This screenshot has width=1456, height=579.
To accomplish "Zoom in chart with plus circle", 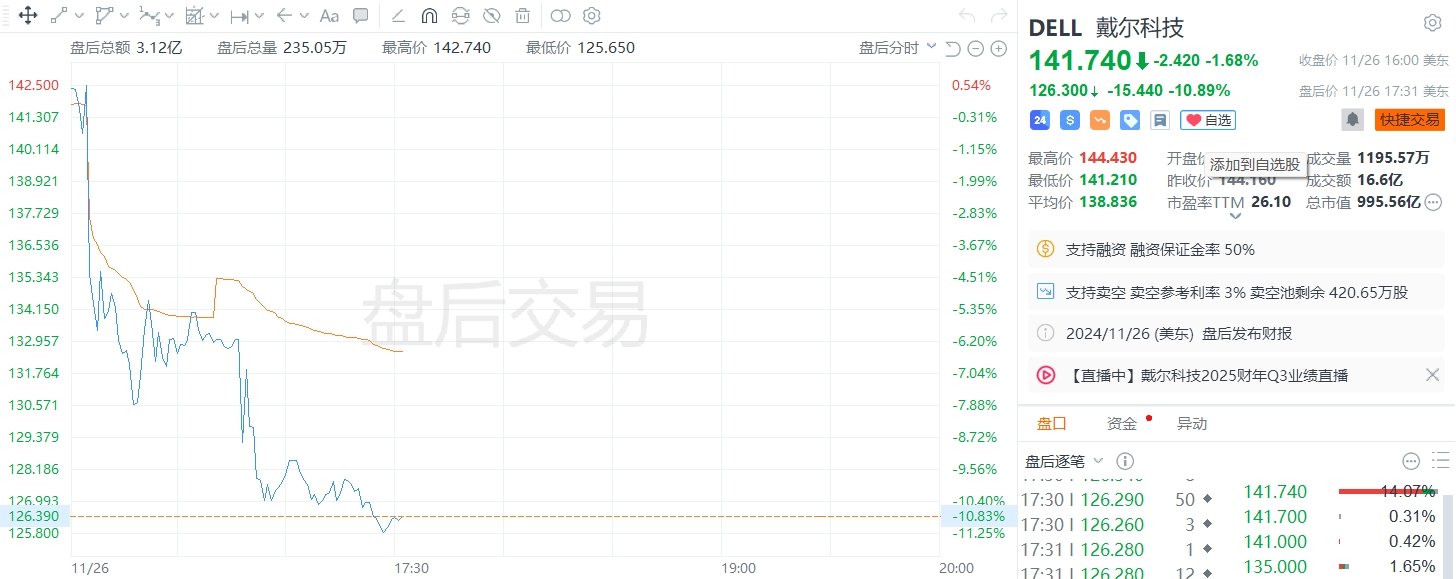I will 998,48.
